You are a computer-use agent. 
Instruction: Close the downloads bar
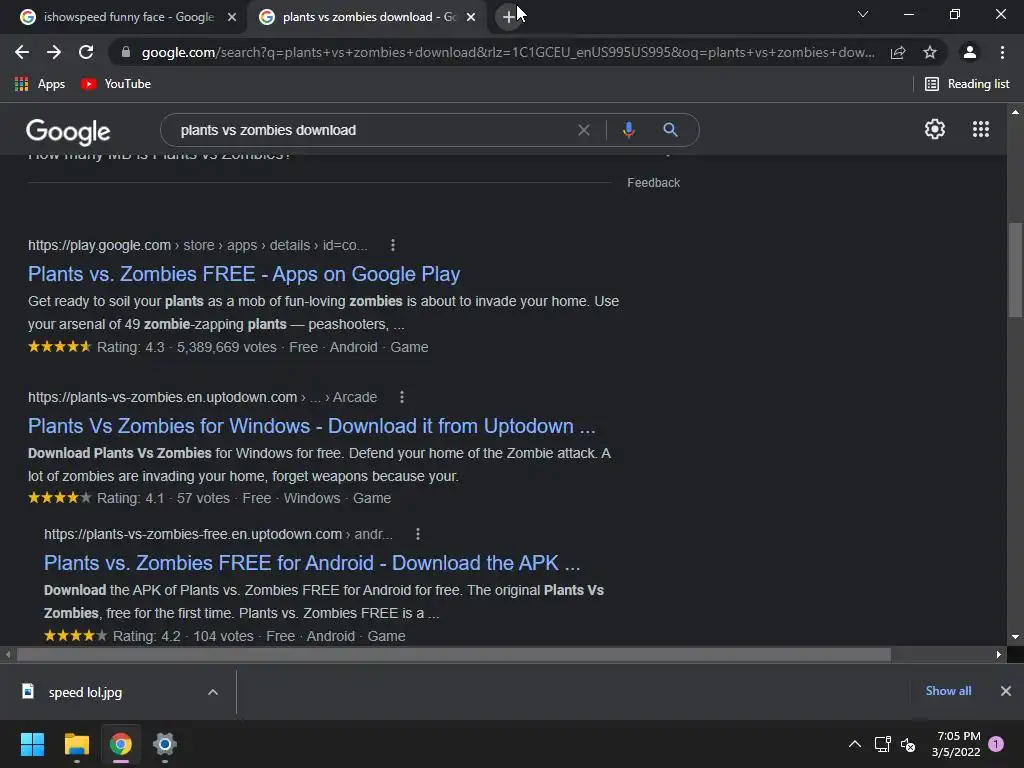coord(1006,691)
